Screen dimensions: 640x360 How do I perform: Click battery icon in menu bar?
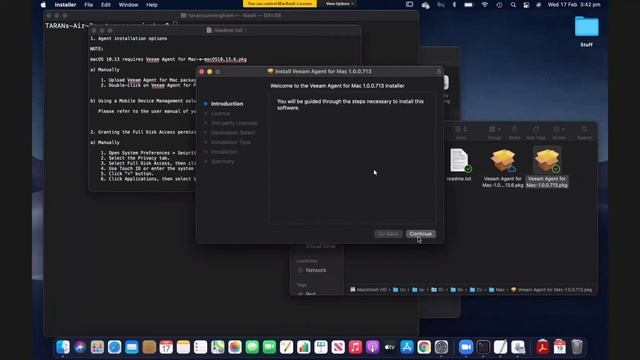tap(469, 5)
